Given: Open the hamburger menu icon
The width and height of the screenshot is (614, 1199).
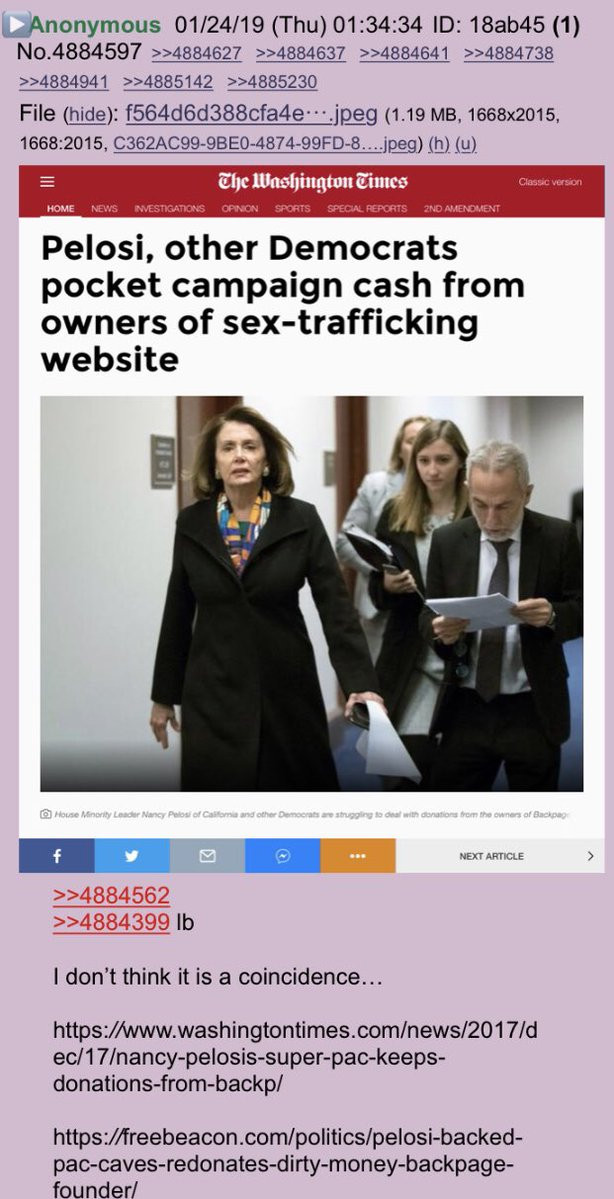Looking at the screenshot, I should tap(47, 182).
